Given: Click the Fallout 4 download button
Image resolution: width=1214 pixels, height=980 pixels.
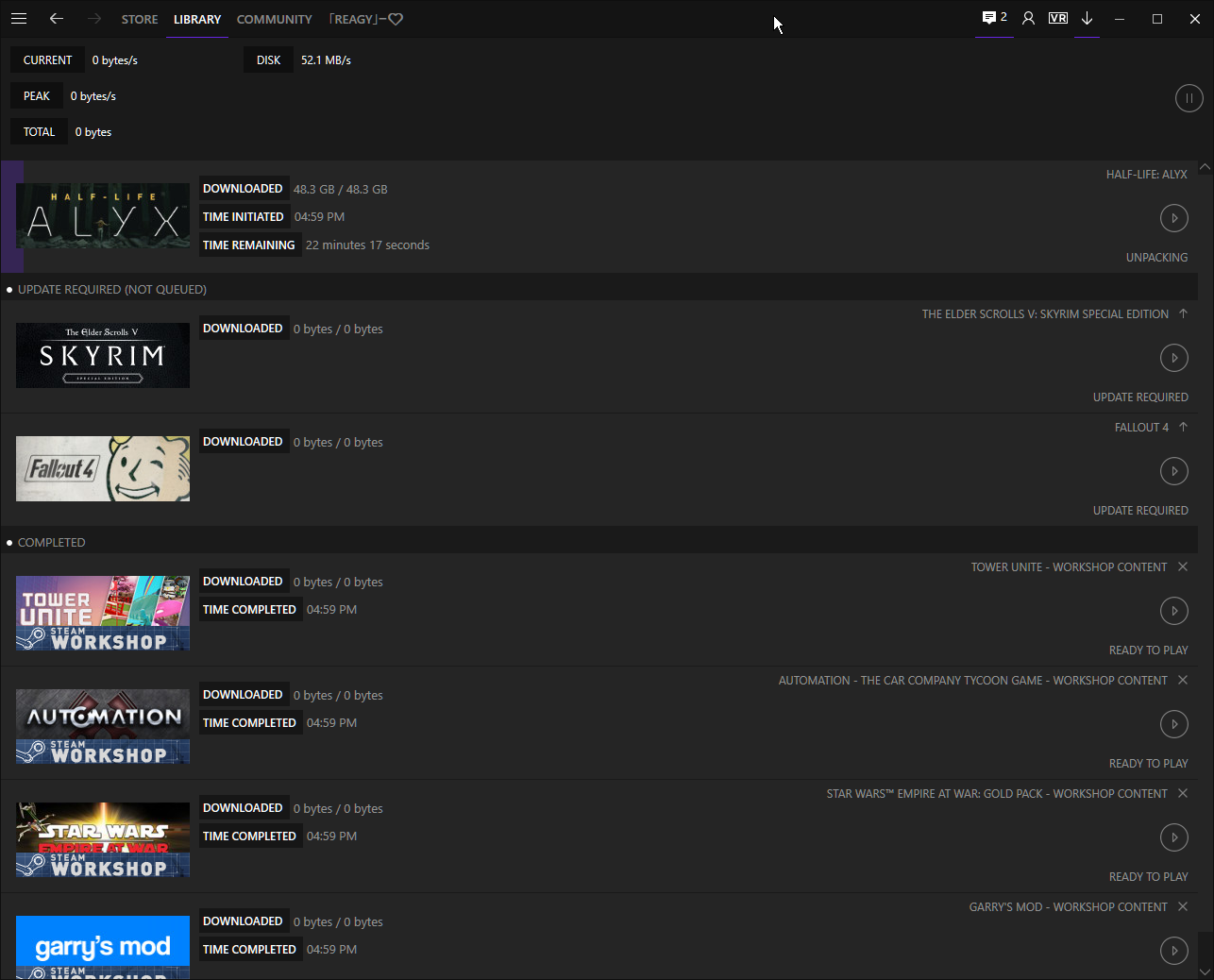Looking at the screenshot, I should pyautogui.click(x=1174, y=471).
